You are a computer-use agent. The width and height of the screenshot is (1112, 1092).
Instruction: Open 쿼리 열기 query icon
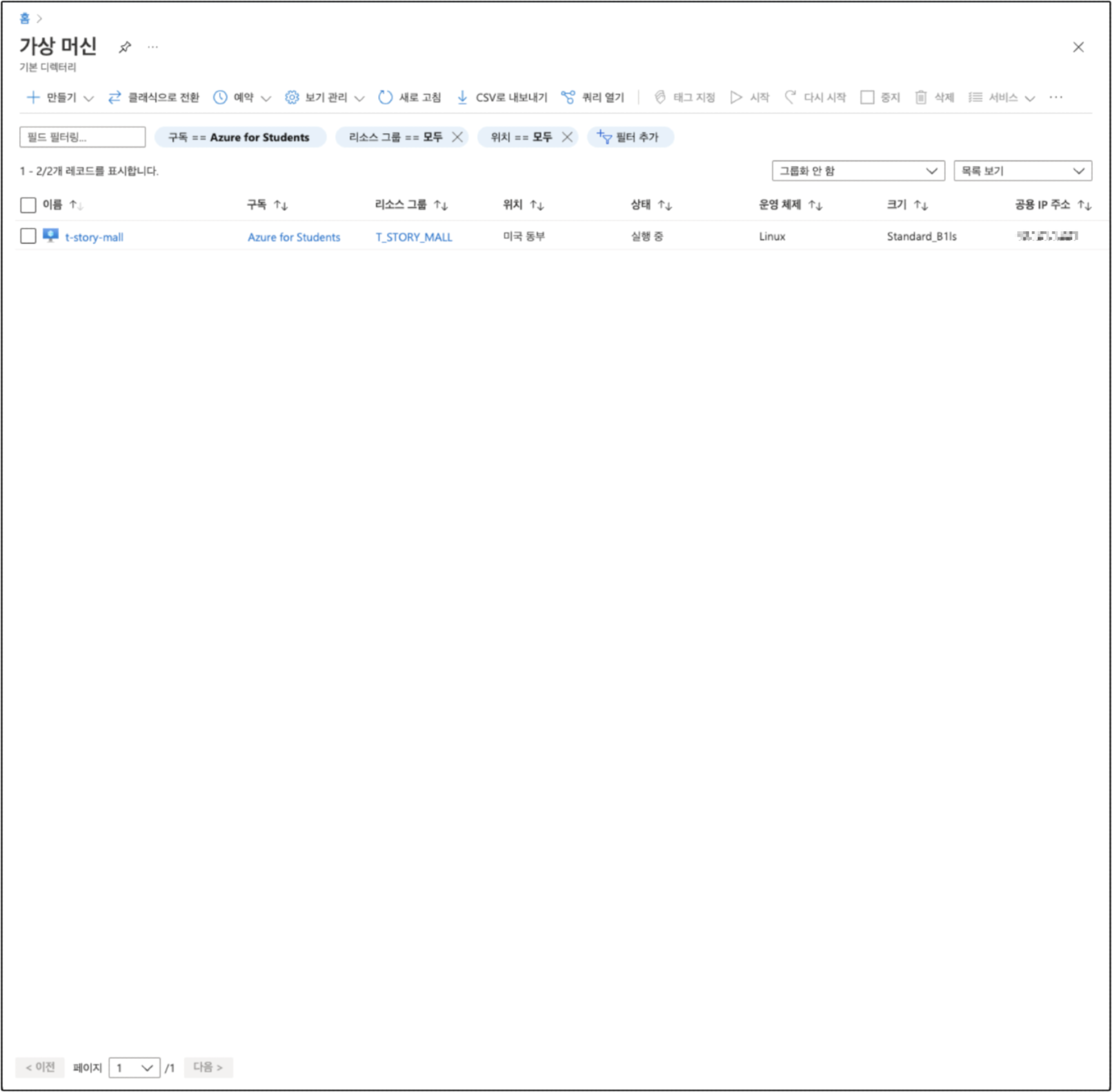pyautogui.click(x=568, y=97)
